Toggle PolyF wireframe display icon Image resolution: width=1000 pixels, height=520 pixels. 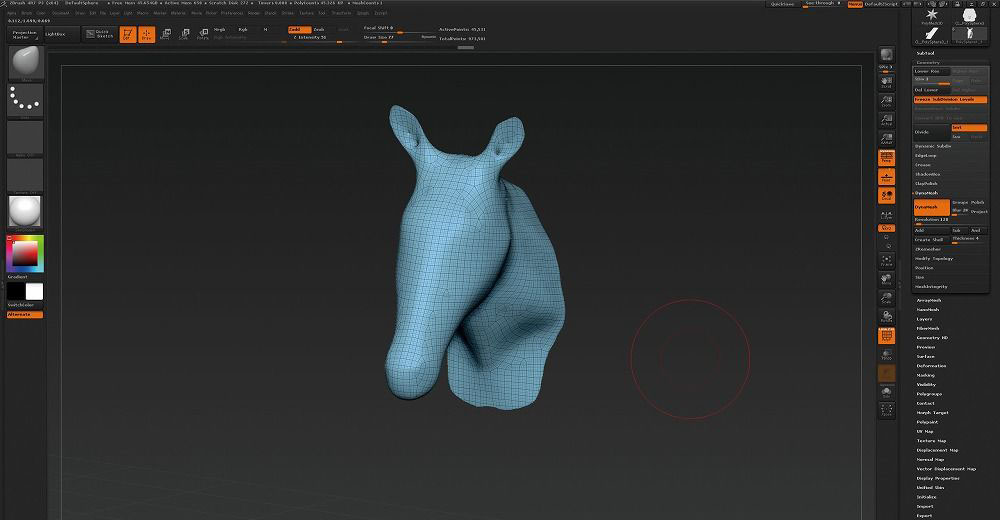(886, 336)
